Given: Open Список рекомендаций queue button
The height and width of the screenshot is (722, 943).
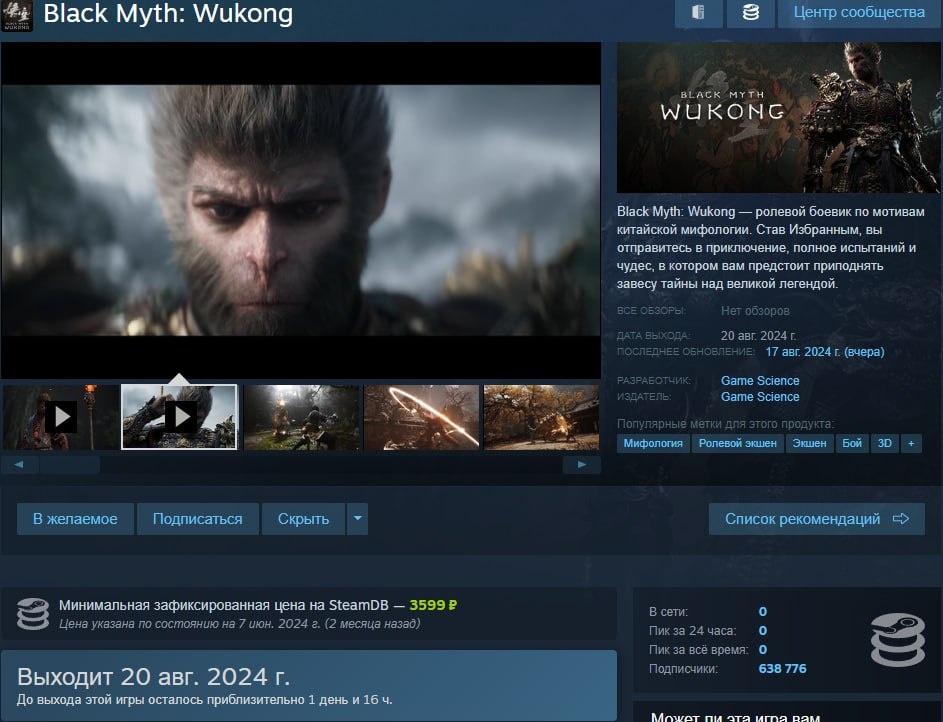Looking at the screenshot, I should [817, 519].
